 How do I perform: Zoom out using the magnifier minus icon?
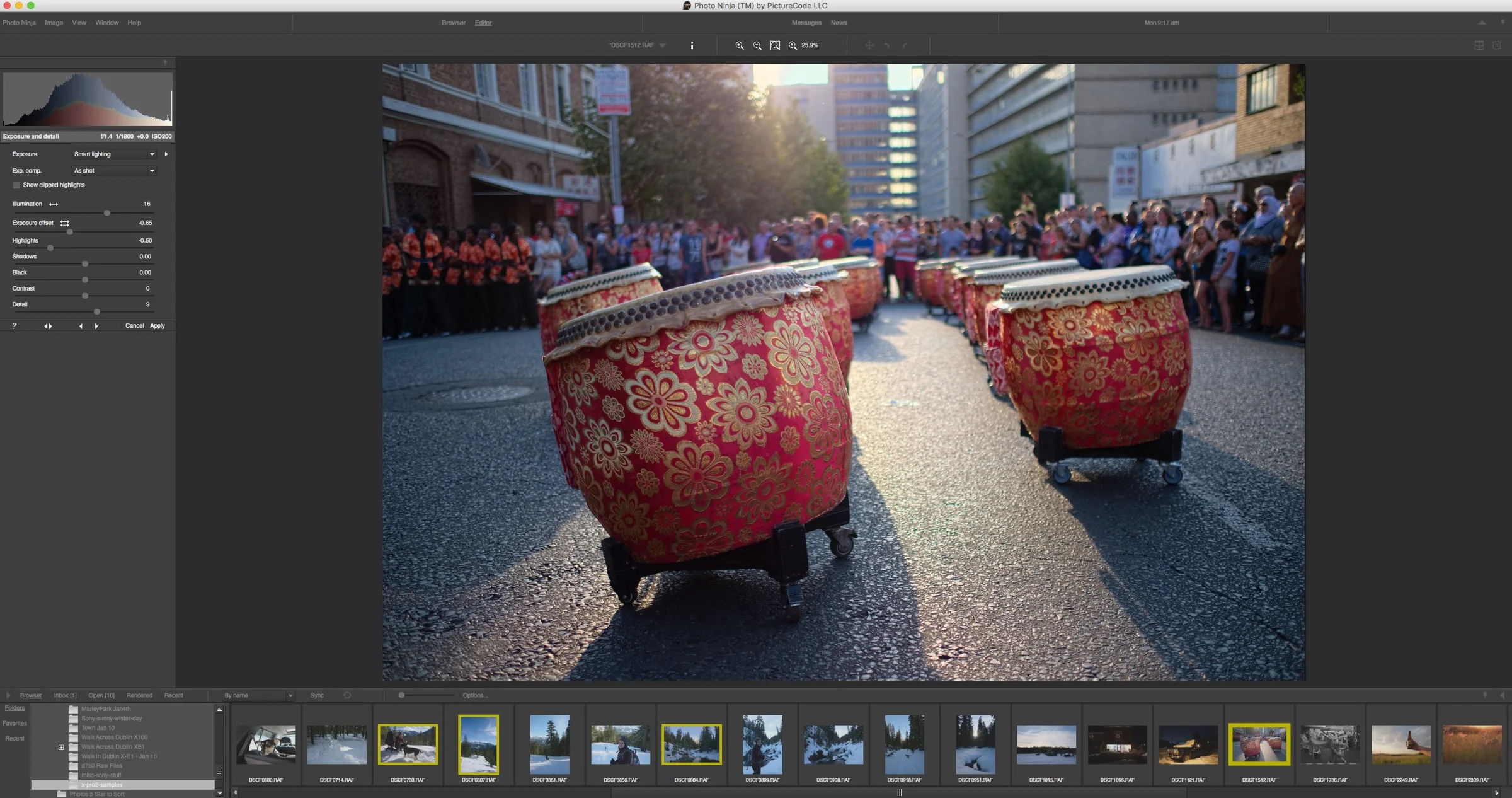coord(757,45)
